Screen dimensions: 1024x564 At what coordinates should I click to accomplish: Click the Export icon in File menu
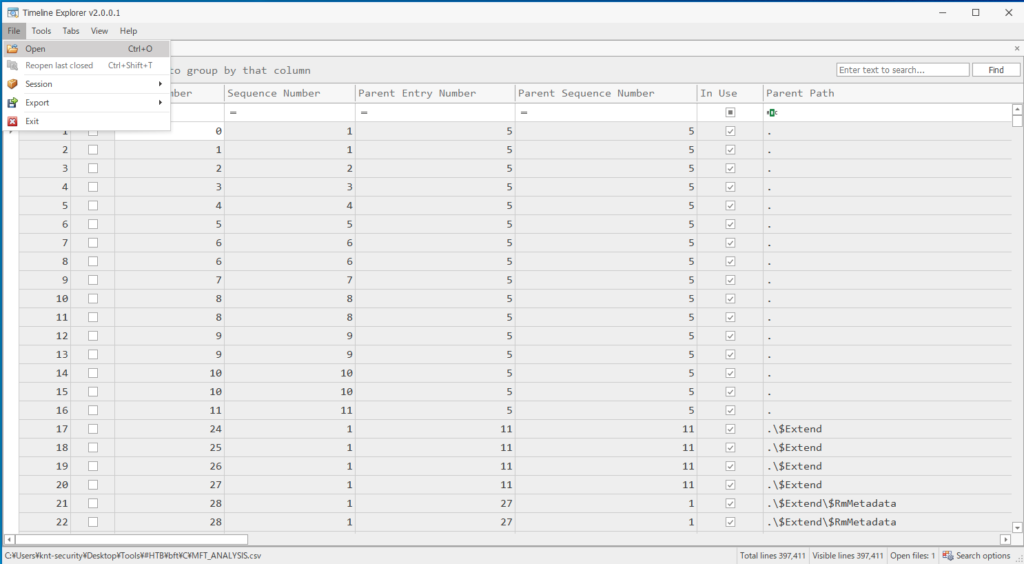tap(12, 102)
